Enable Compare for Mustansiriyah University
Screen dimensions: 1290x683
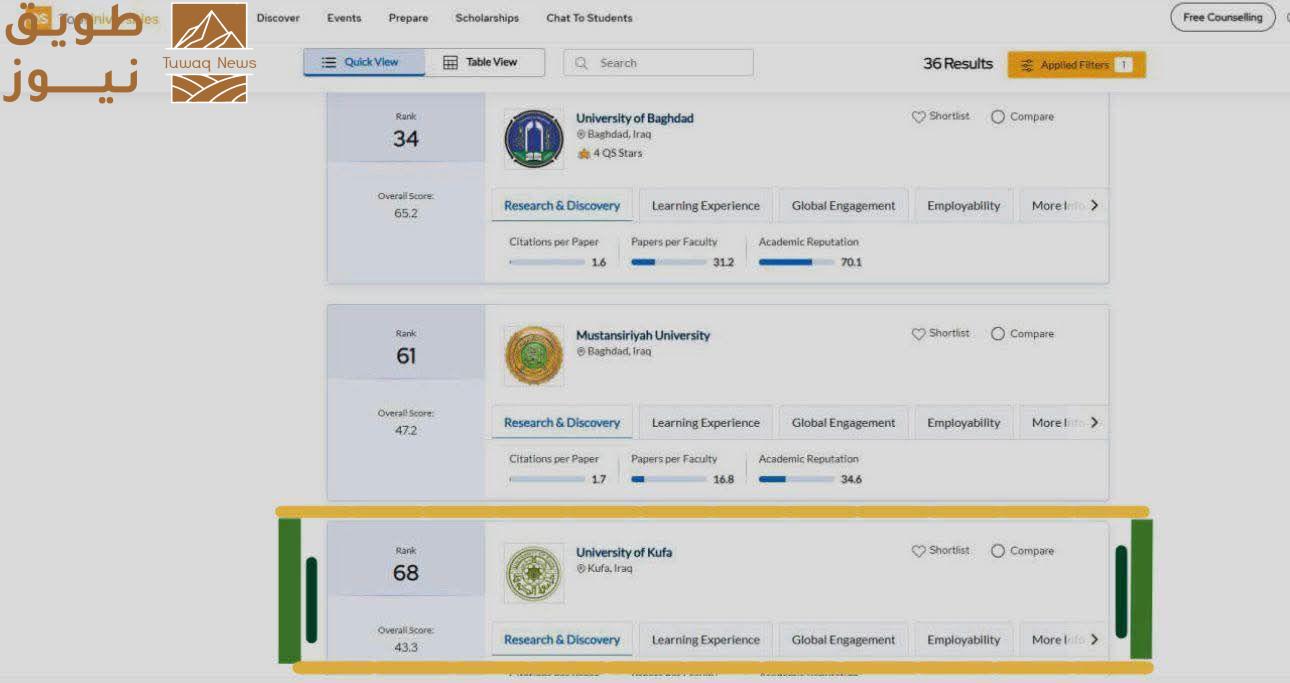click(998, 334)
